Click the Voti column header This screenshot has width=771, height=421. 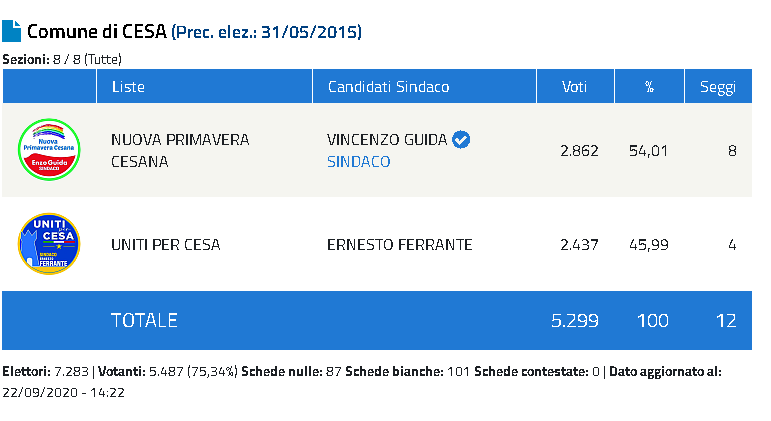click(575, 87)
